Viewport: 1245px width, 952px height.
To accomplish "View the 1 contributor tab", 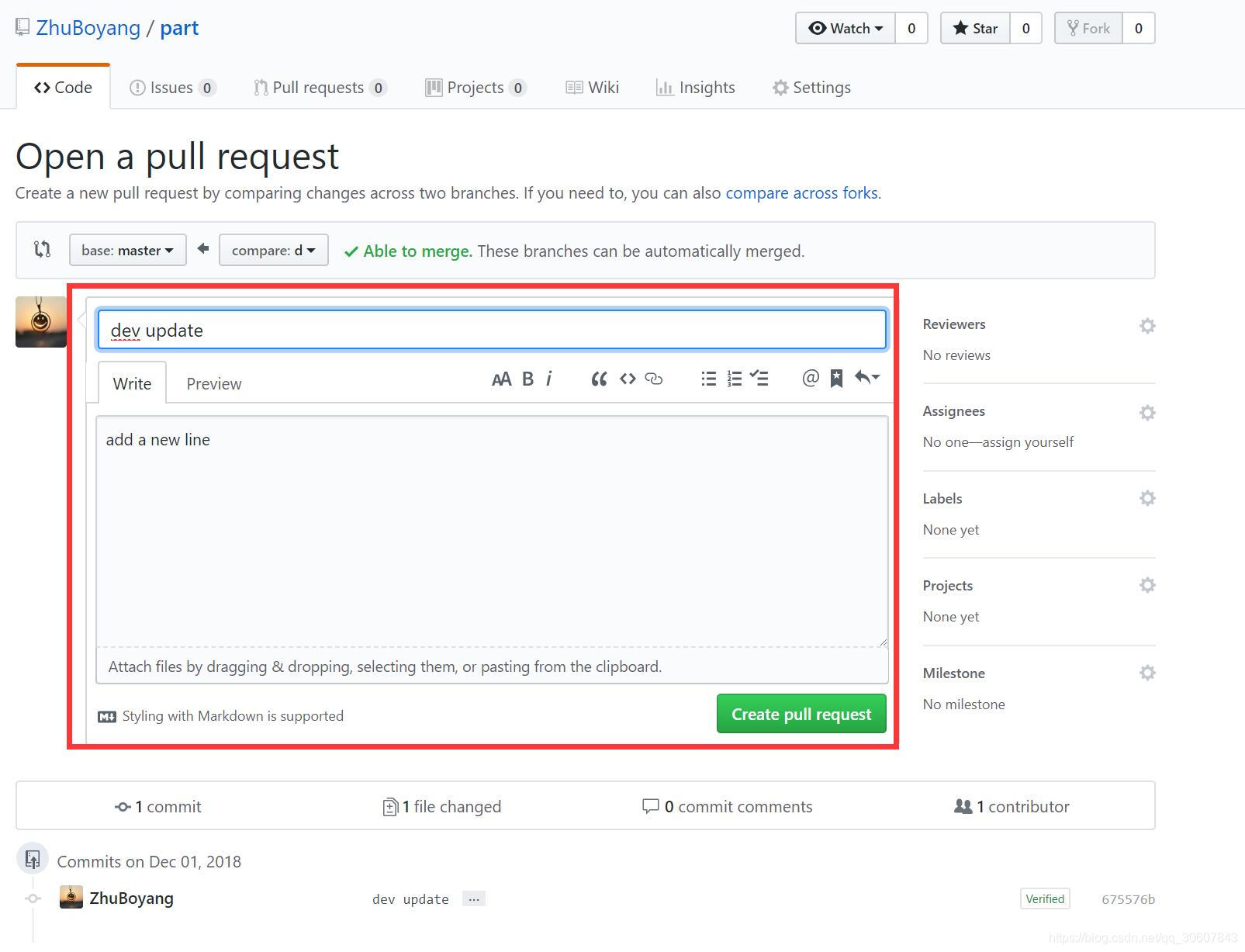I will [x=1012, y=806].
